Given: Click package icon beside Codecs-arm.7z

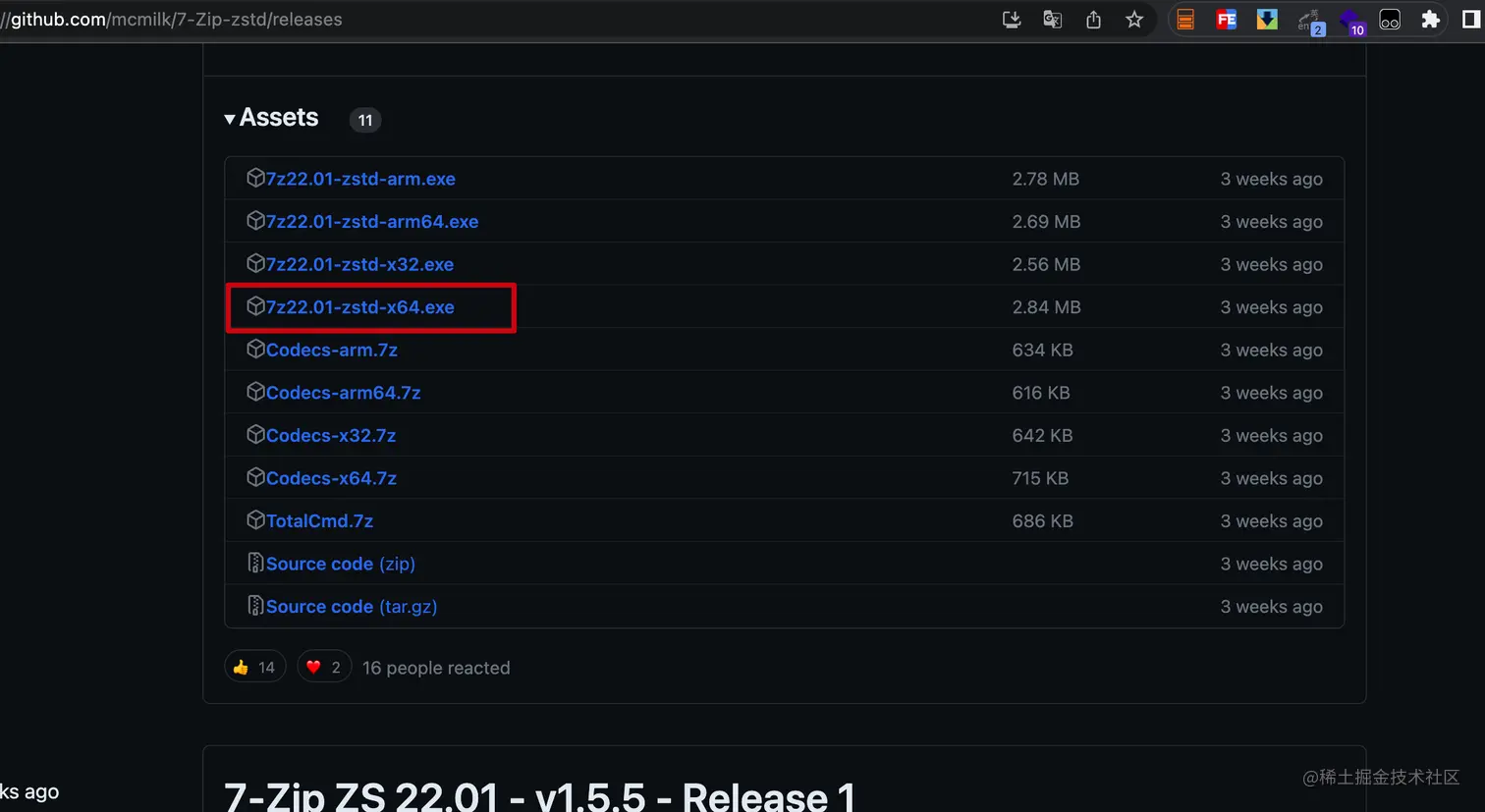Looking at the screenshot, I should 255,349.
